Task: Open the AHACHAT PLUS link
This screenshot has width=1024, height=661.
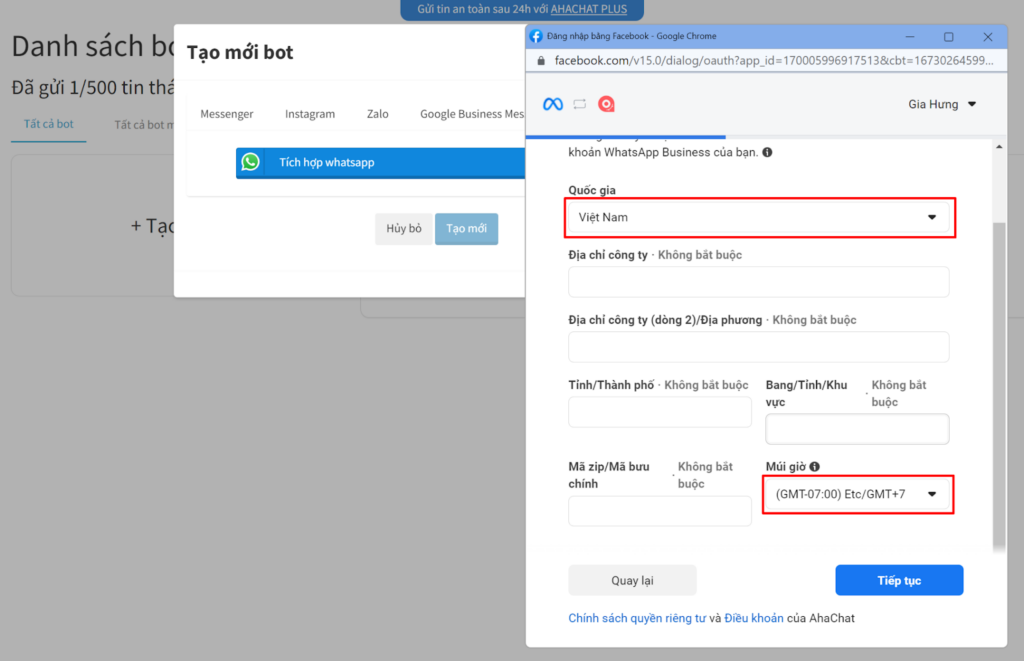Action: point(588,9)
